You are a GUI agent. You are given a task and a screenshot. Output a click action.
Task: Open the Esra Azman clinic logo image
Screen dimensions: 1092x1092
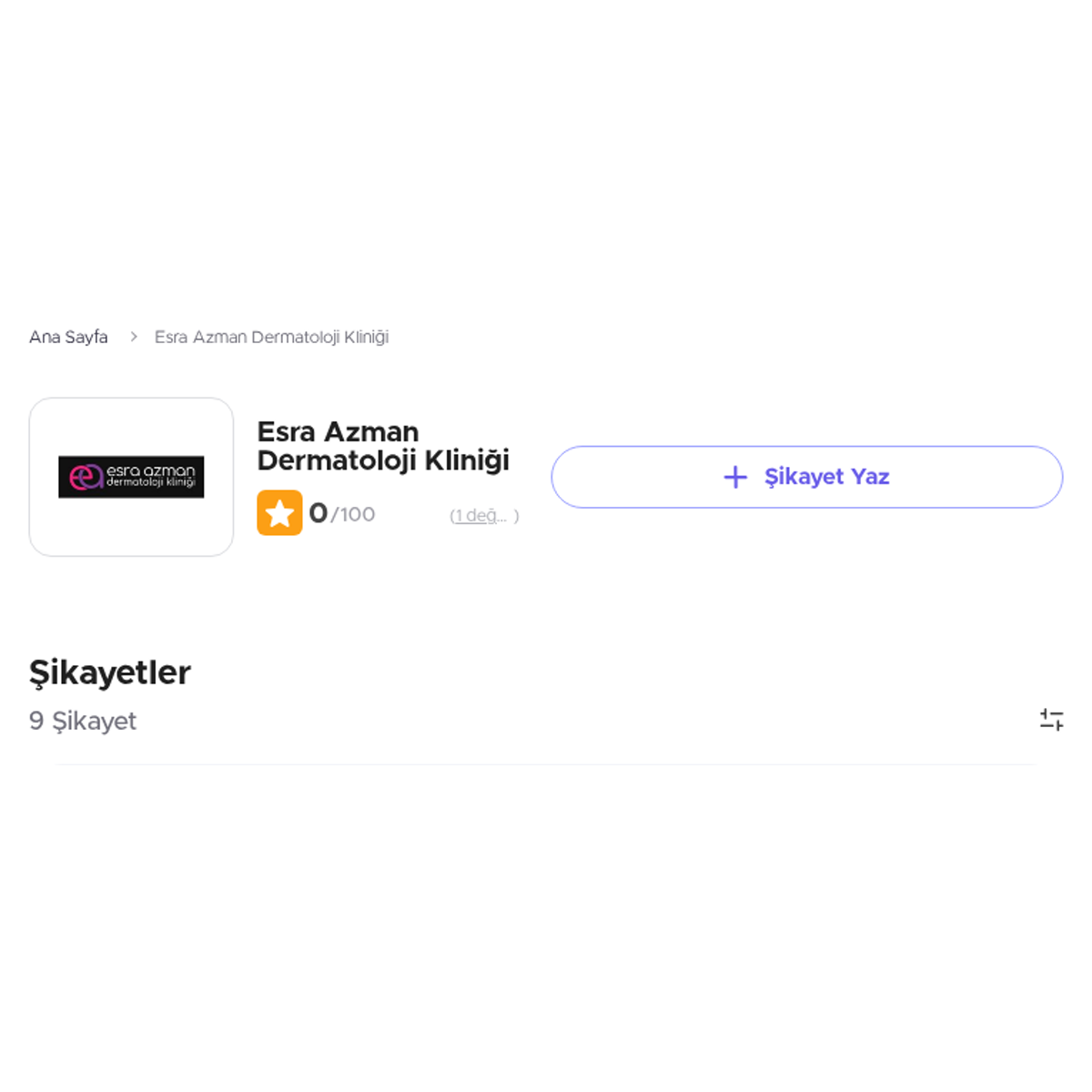[x=131, y=477]
